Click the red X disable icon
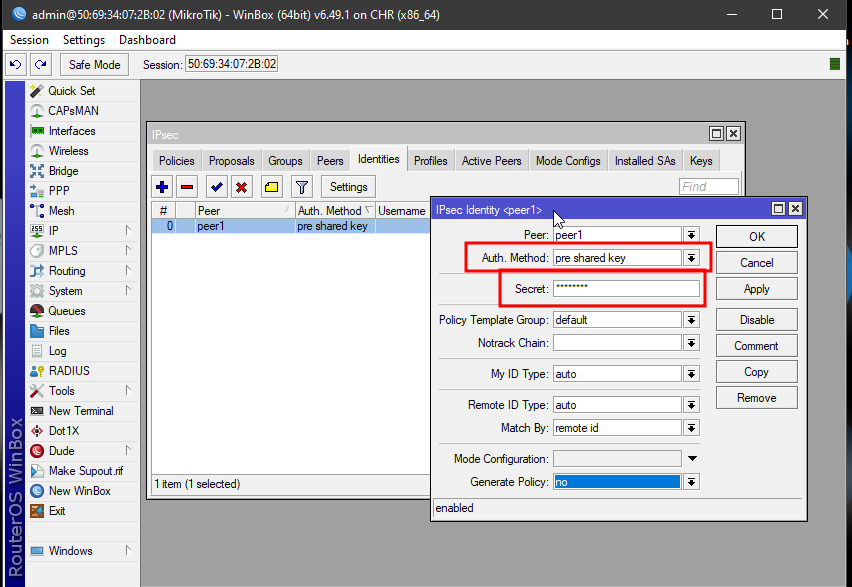The width and height of the screenshot is (852, 587). (x=241, y=187)
